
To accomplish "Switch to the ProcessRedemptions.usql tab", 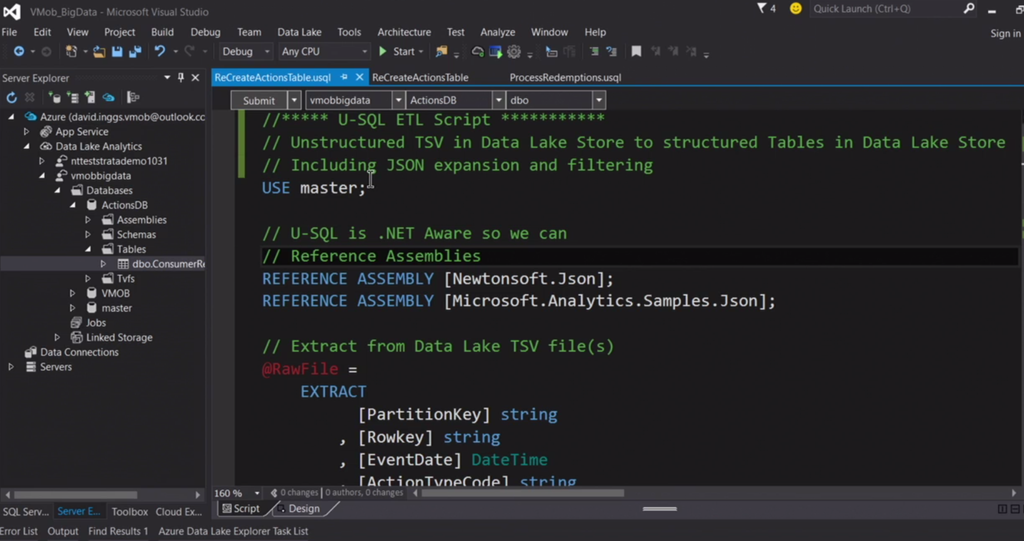I will tap(565, 77).
